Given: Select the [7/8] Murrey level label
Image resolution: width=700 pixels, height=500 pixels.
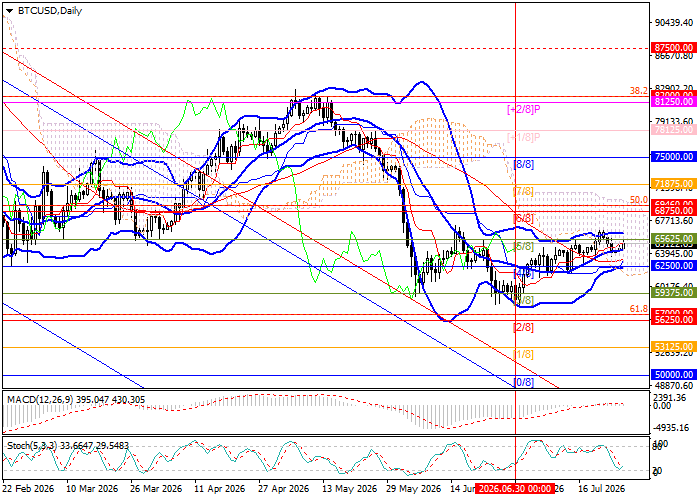Looking at the screenshot, I should pos(524,192).
